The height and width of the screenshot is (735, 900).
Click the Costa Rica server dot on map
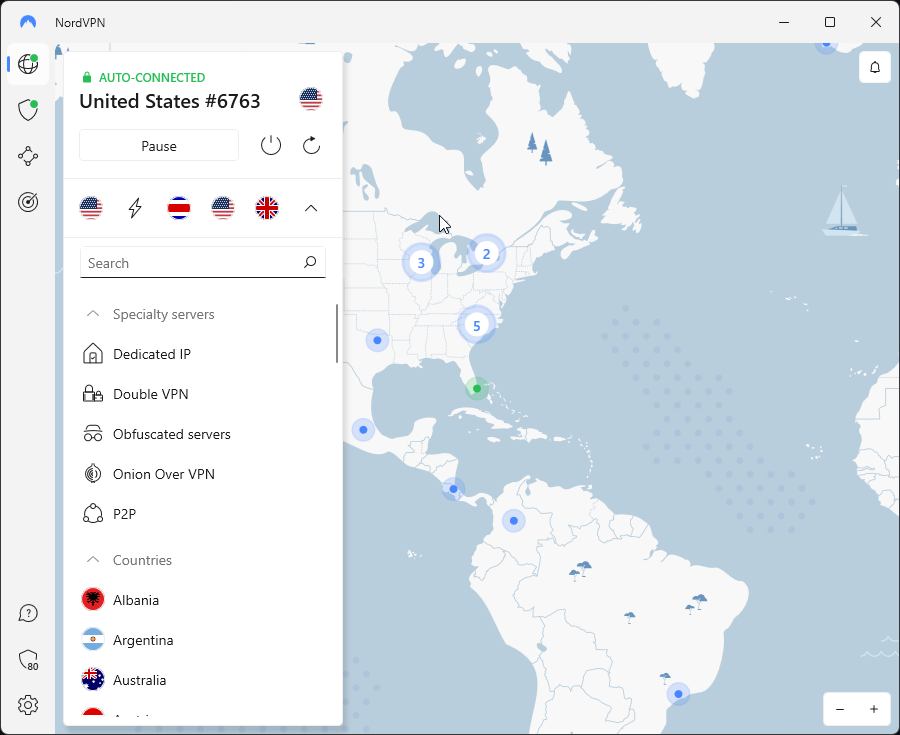453,489
